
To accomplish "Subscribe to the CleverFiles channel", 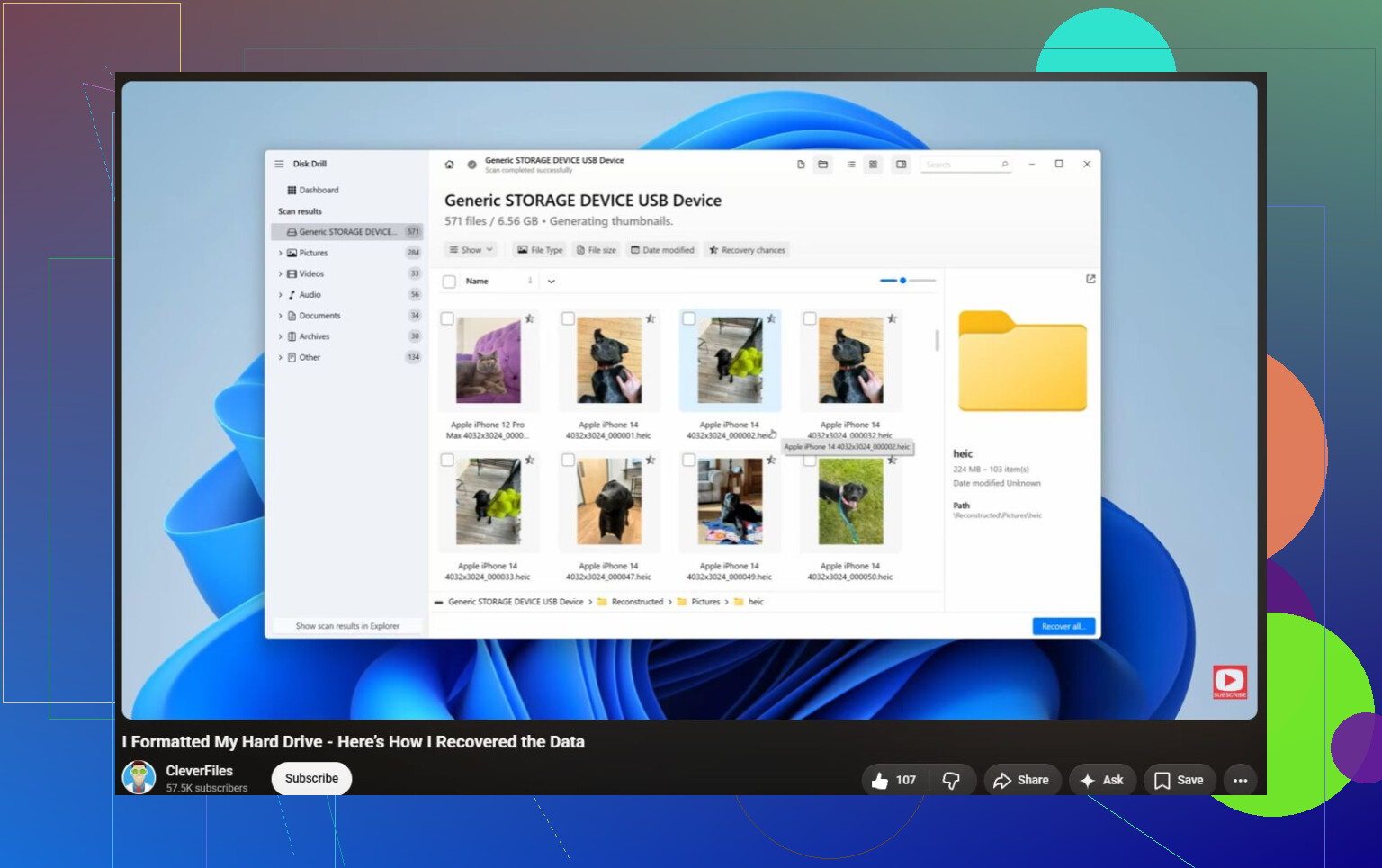I will 311,779.
